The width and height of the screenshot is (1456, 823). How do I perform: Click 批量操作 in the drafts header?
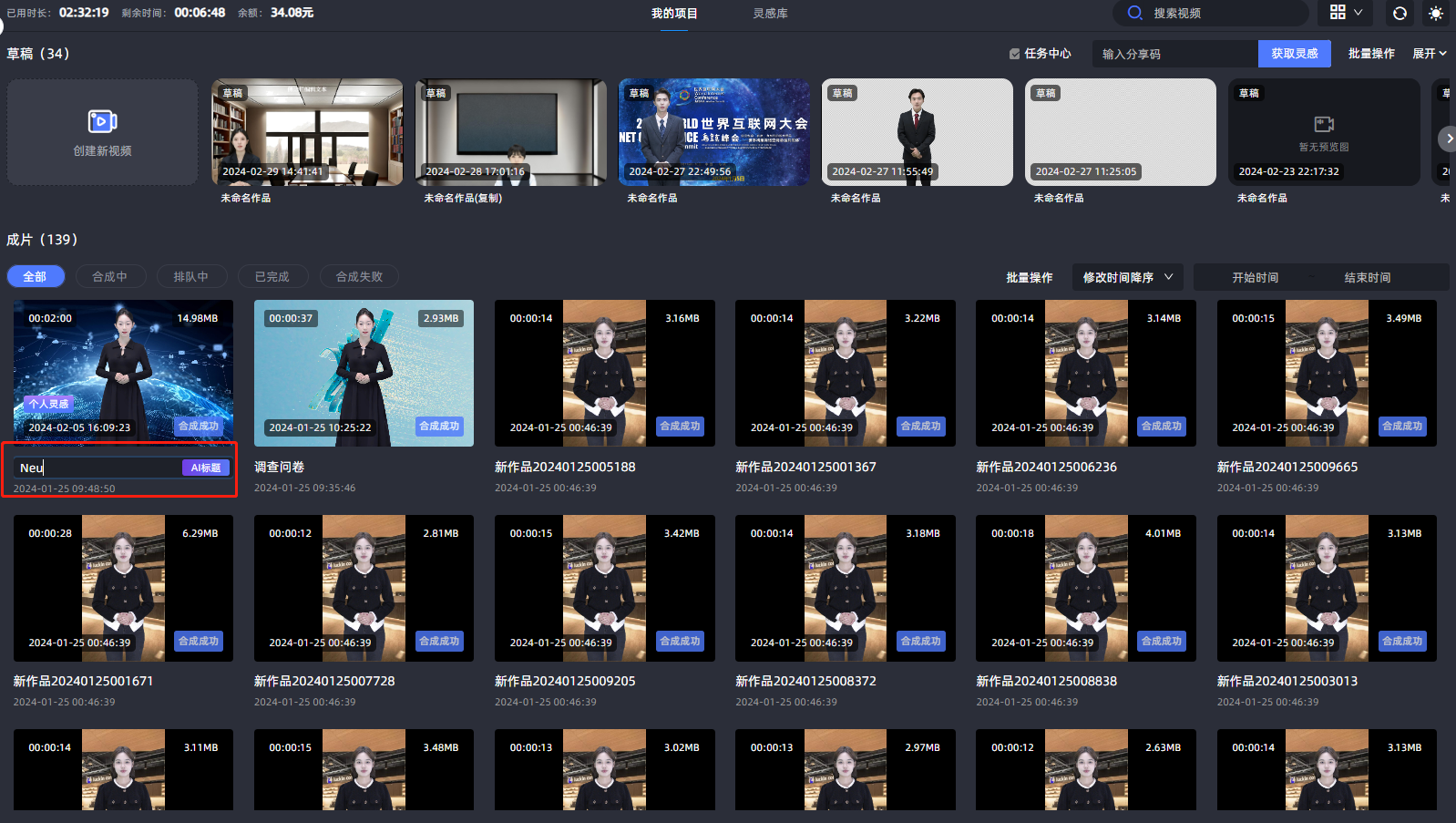tap(1371, 54)
